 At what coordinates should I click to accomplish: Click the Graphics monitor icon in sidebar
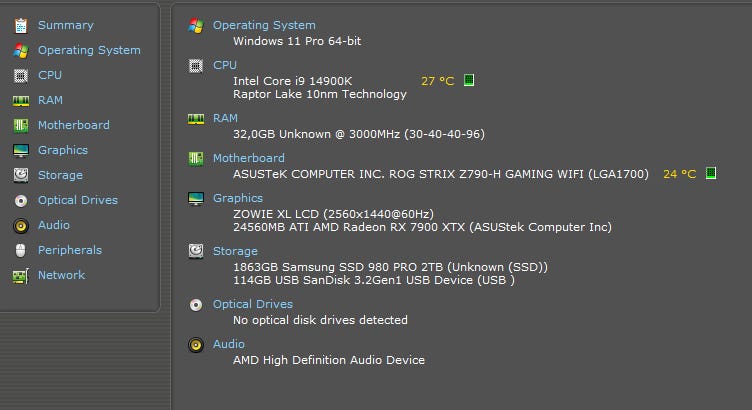pos(20,150)
